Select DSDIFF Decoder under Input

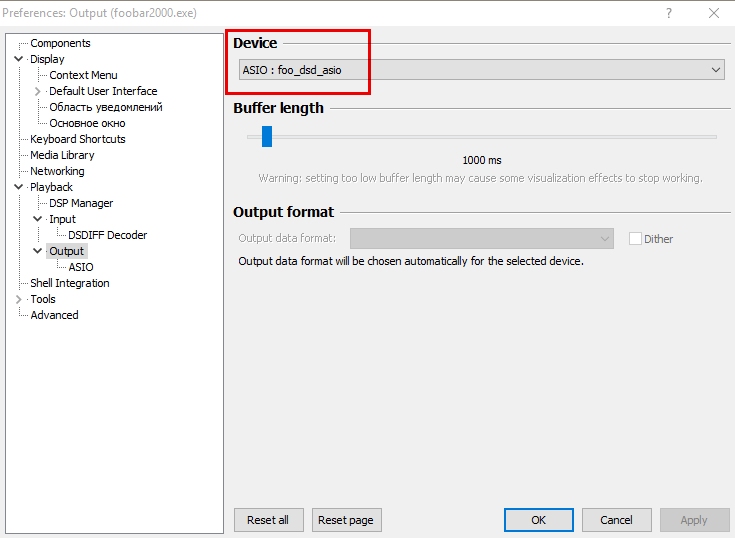107,235
